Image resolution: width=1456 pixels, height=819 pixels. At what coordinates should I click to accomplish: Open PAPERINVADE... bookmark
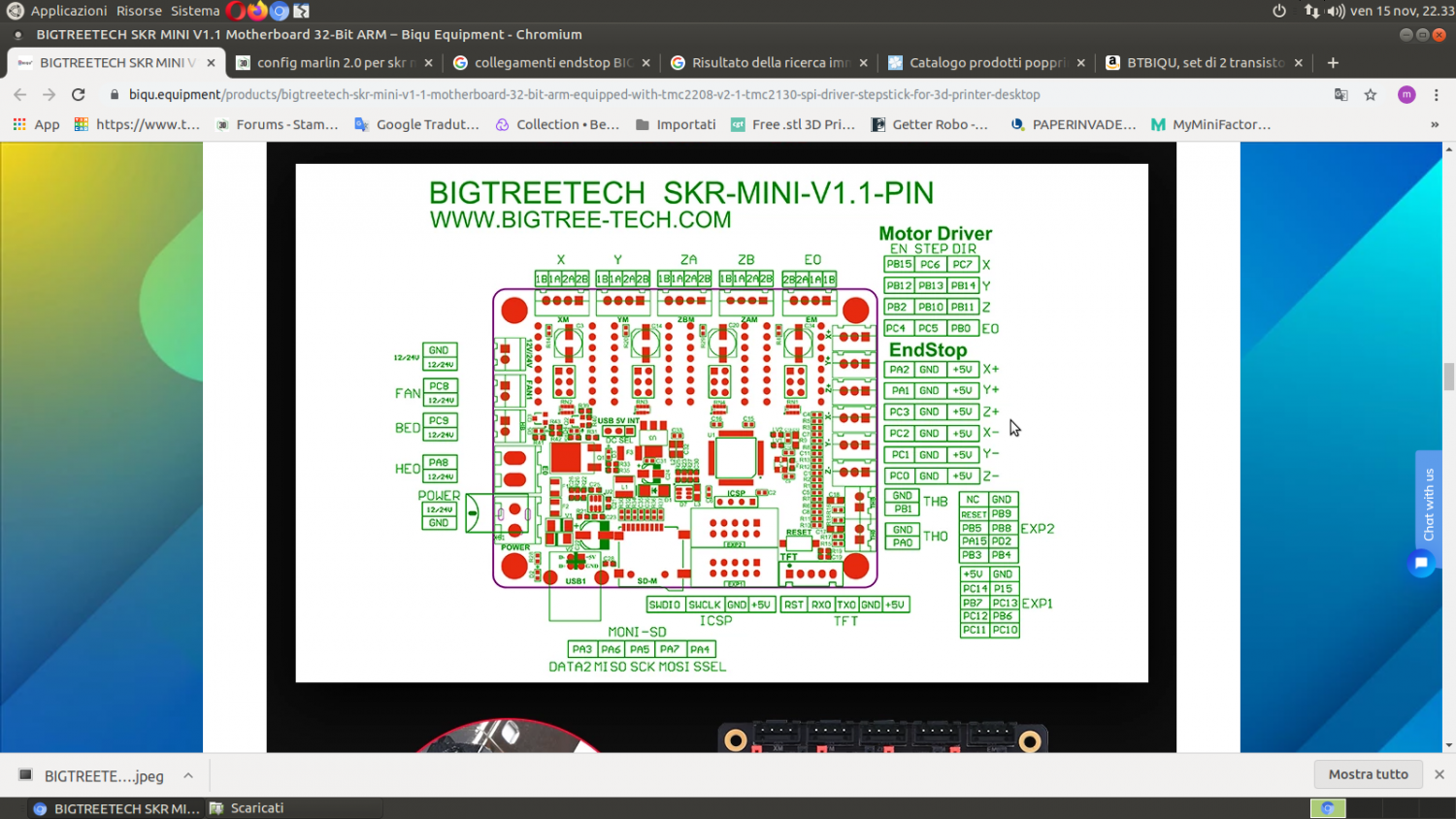(1073, 124)
